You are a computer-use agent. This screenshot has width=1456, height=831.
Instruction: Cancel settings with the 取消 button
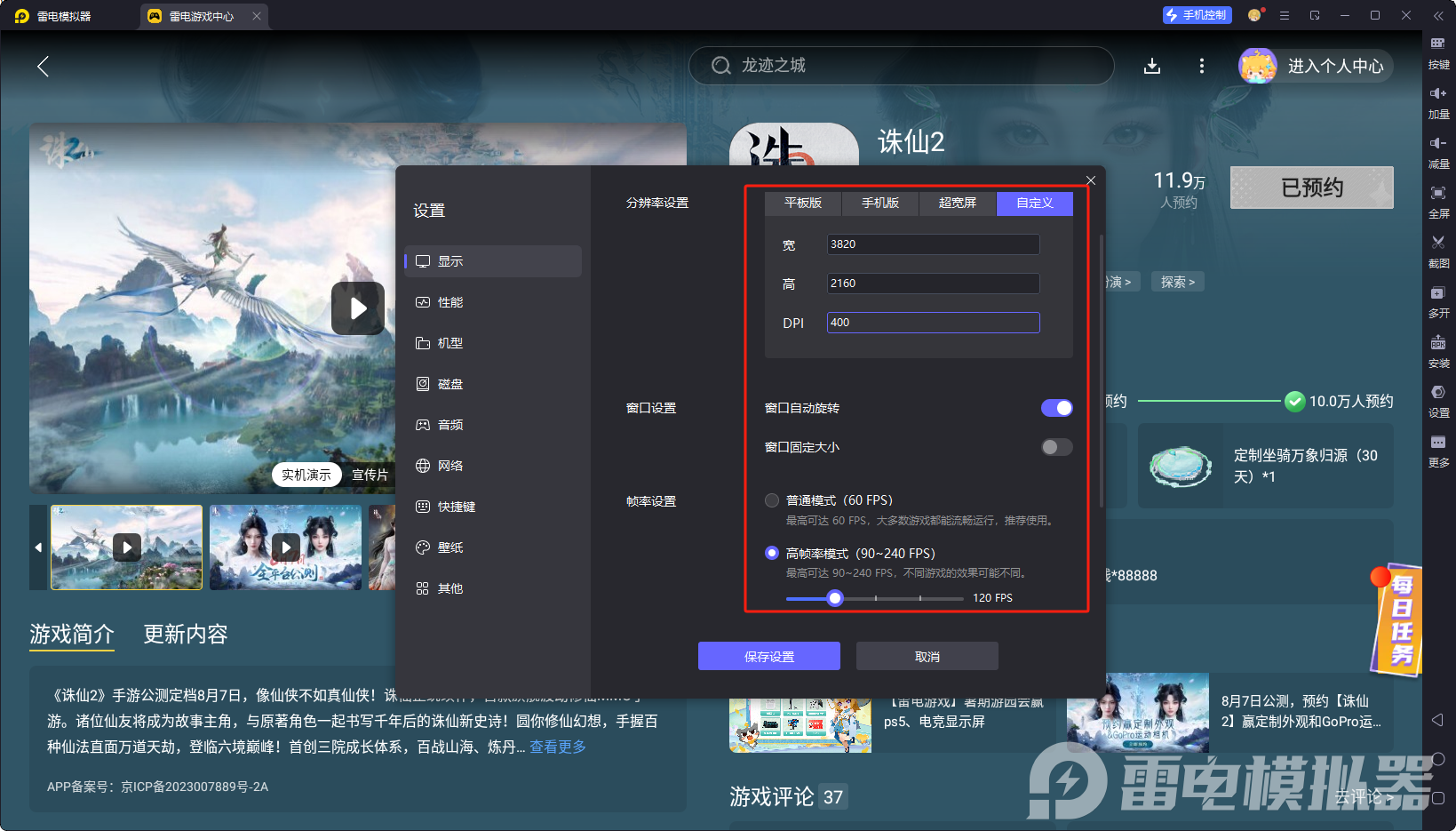click(927, 655)
